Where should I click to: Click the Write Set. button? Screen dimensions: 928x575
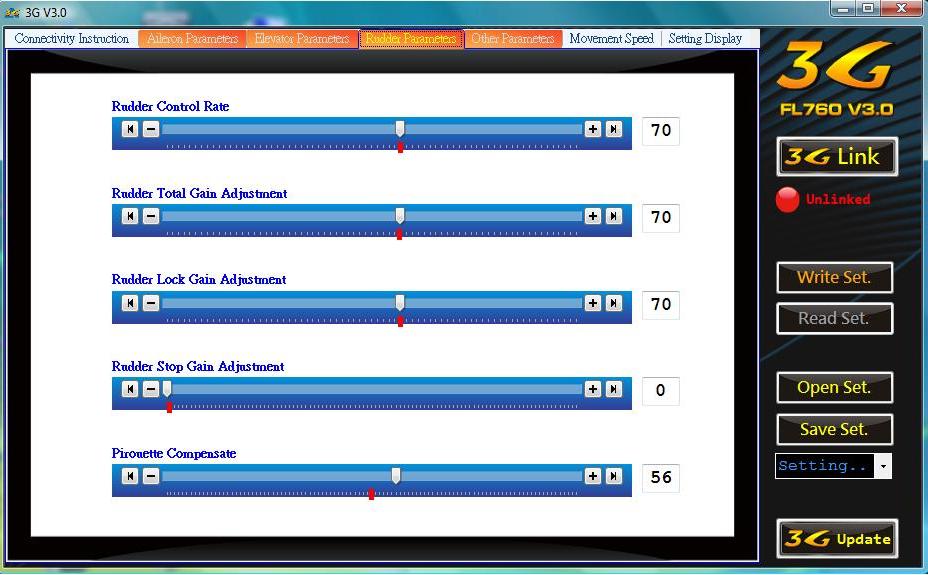pyautogui.click(x=834, y=278)
